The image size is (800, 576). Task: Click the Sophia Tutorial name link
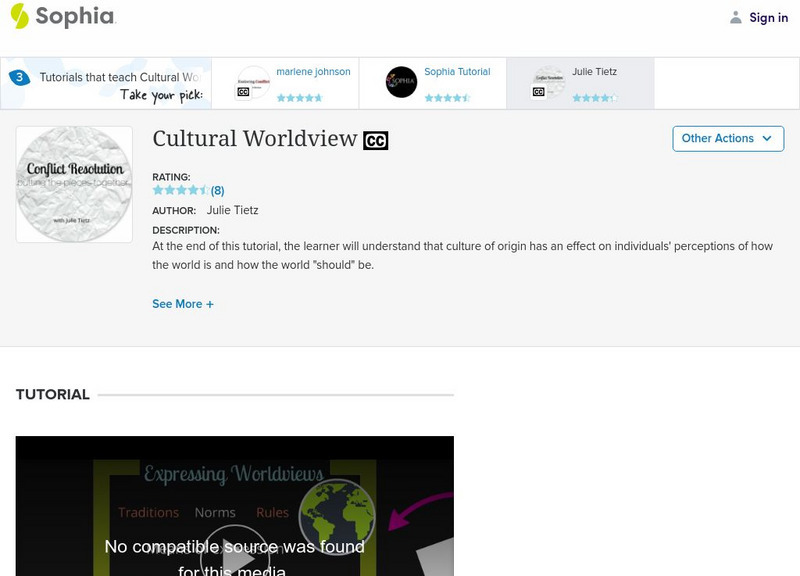[x=458, y=72]
